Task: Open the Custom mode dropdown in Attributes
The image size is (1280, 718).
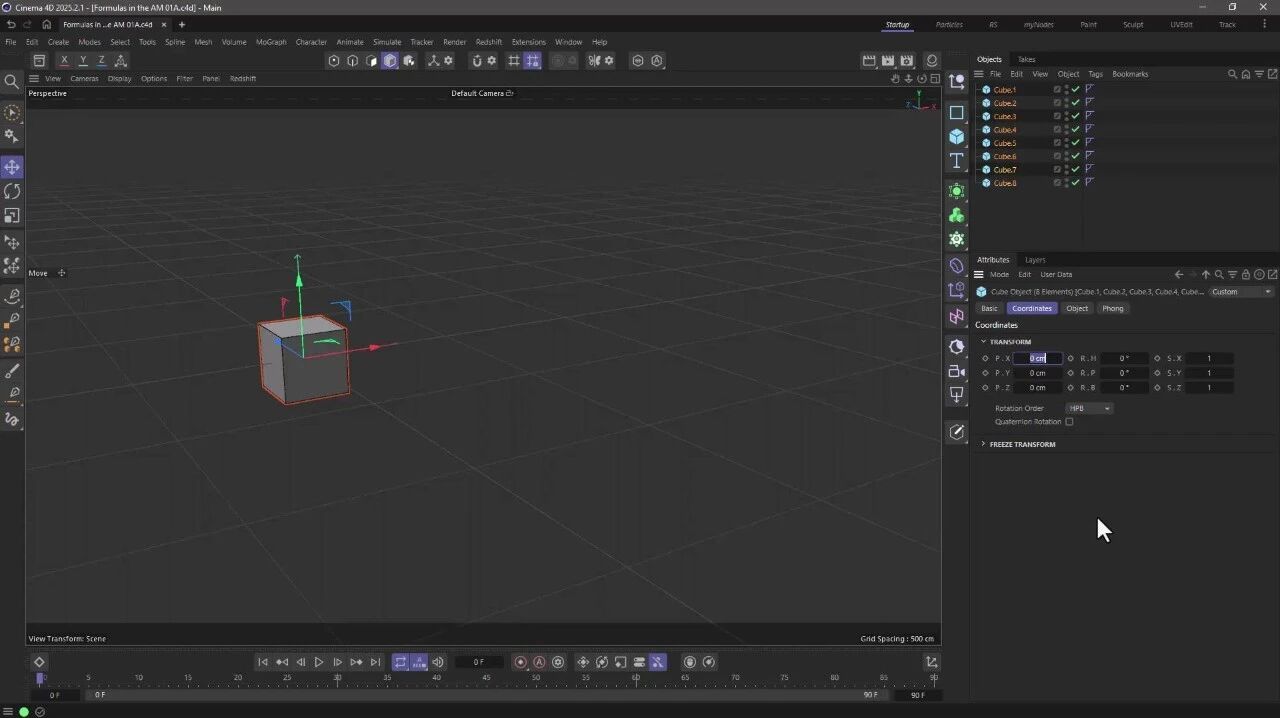Action: (x=1241, y=292)
